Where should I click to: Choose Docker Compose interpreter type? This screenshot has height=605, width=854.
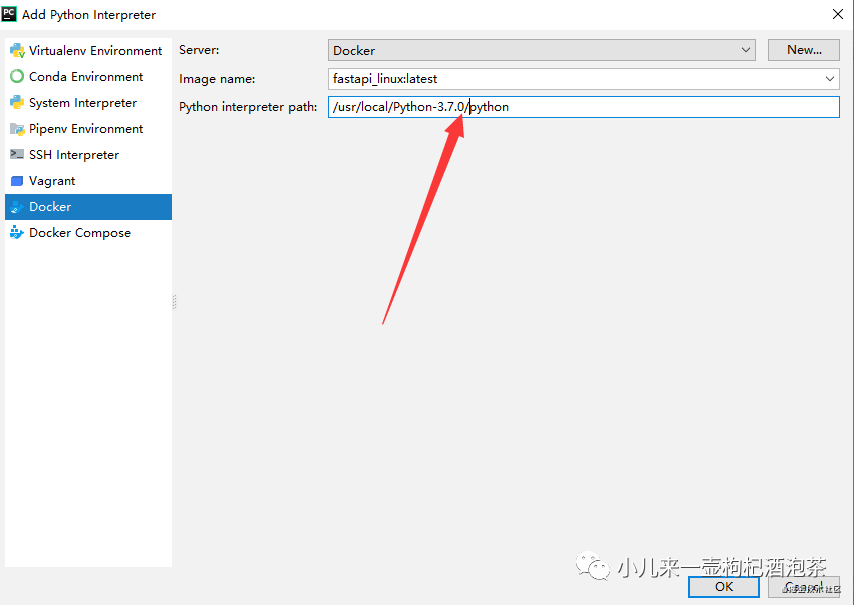pos(88,233)
